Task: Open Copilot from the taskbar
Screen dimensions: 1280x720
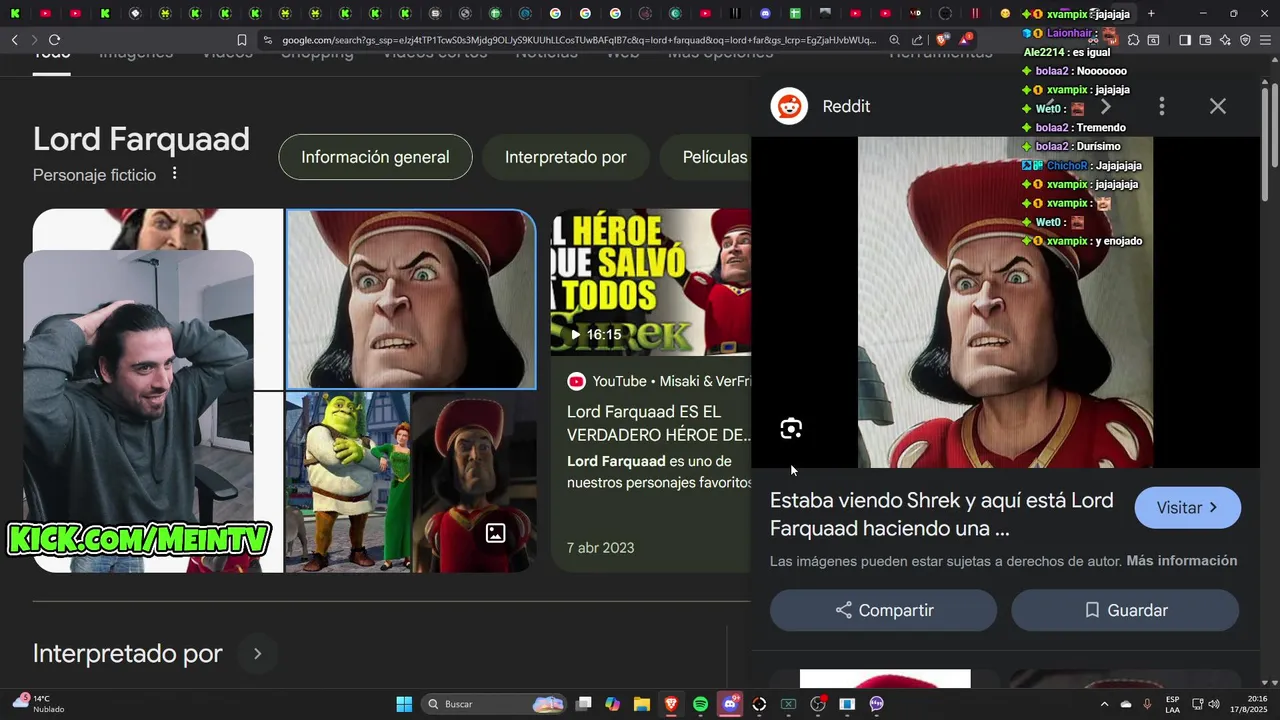Action: (613, 704)
